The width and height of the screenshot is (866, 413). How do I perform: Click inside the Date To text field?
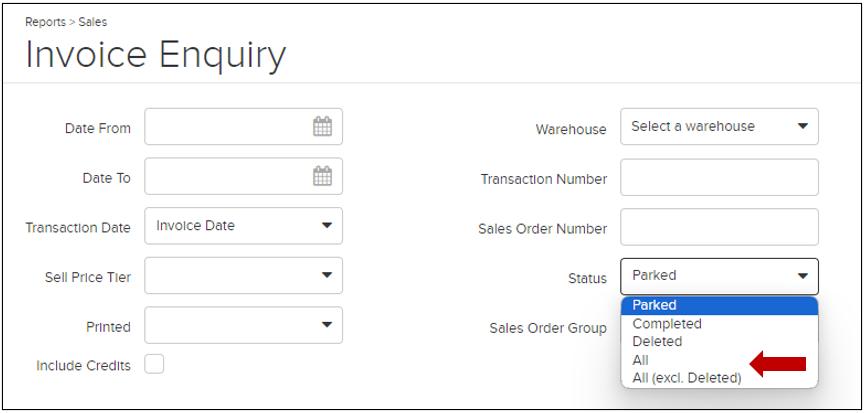(x=229, y=176)
